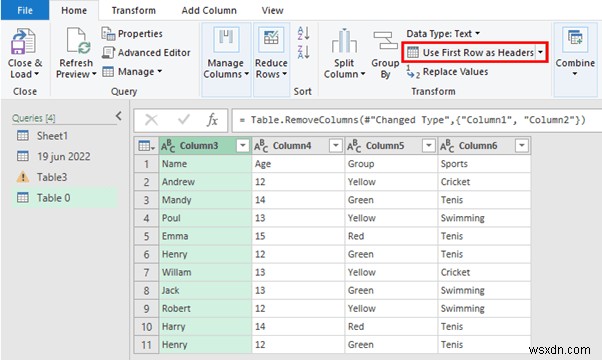This screenshot has height=360, width=602.
Task: Confirm formula with checkmark icon
Action: 184,120
